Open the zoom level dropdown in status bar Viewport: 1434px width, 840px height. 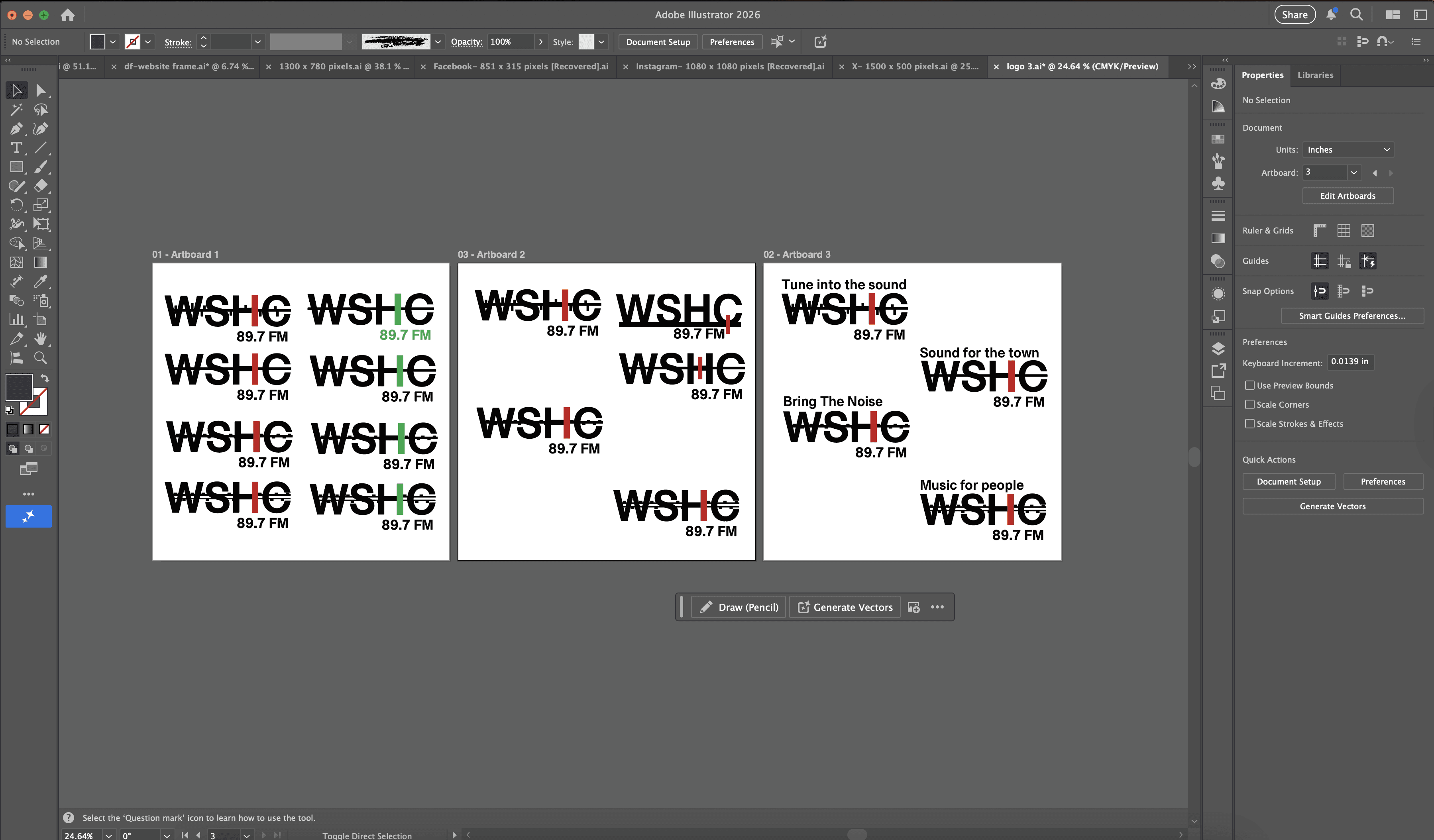click(108, 836)
